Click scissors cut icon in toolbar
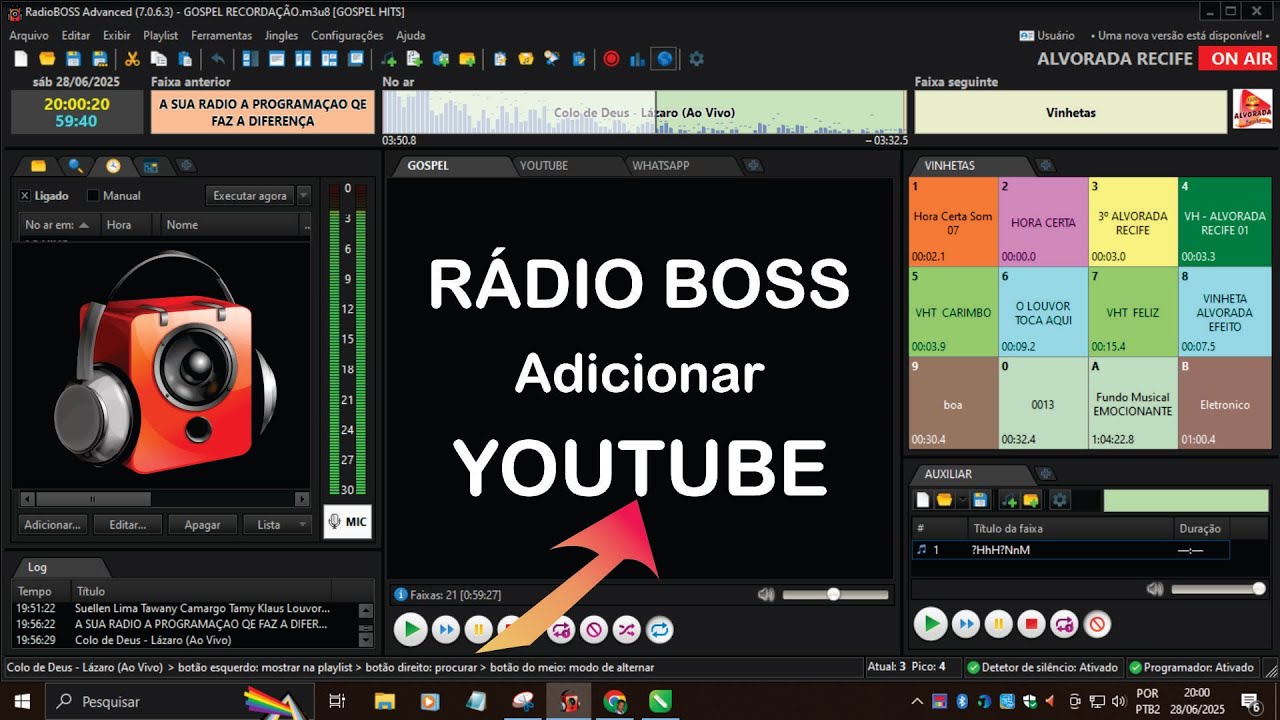Screen dimensions: 1280x720 click(132, 59)
